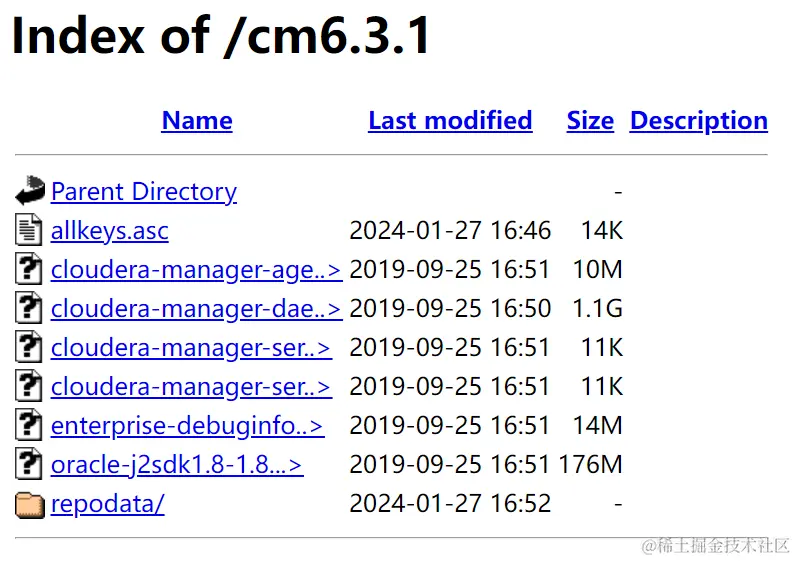Screen dimensions: 796x561
Task: Open the oracle-j2sdk1.8-1.8...> file link
Action: pos(177,466)
